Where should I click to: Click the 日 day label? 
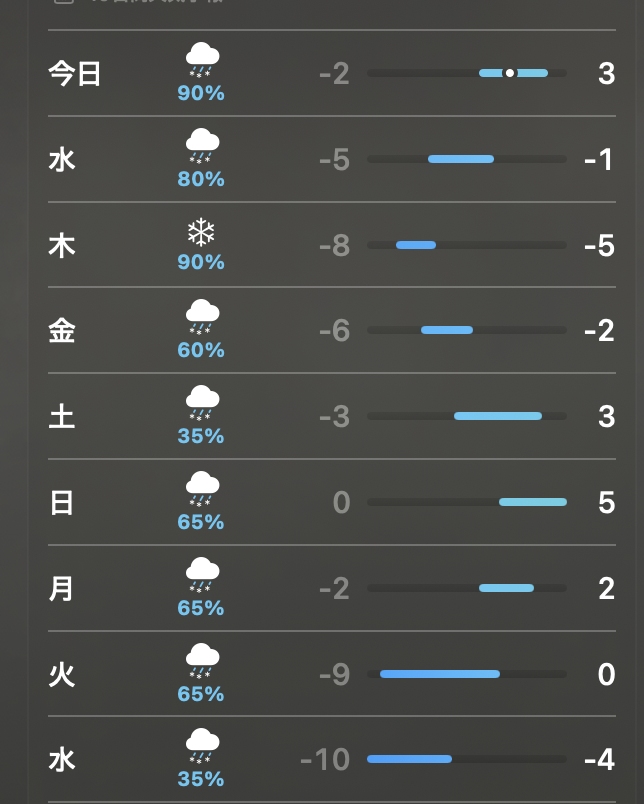[x=62, y=502]
